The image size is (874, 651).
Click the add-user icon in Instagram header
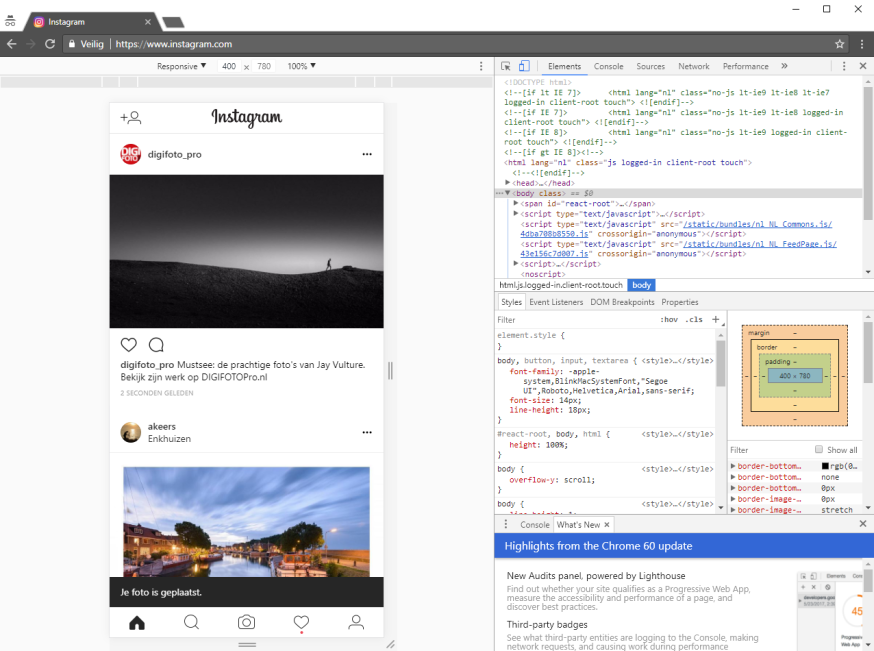[x=131, y=118]
